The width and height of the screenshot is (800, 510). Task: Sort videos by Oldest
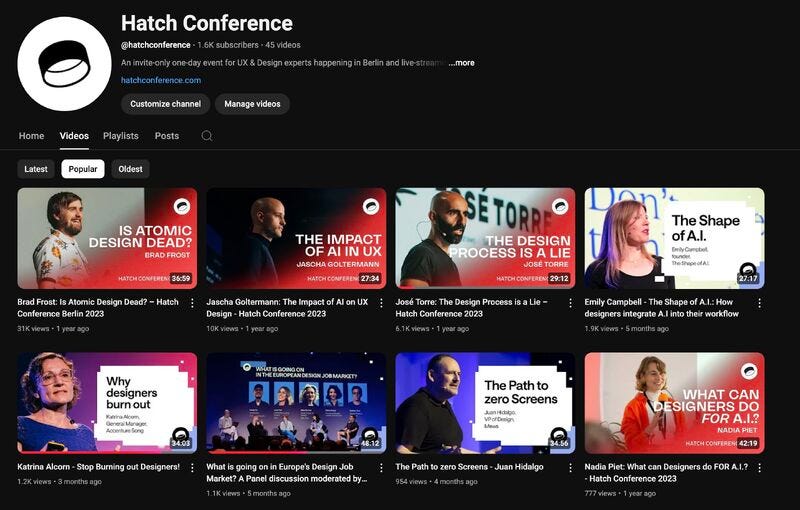click(x=131, y=169)
